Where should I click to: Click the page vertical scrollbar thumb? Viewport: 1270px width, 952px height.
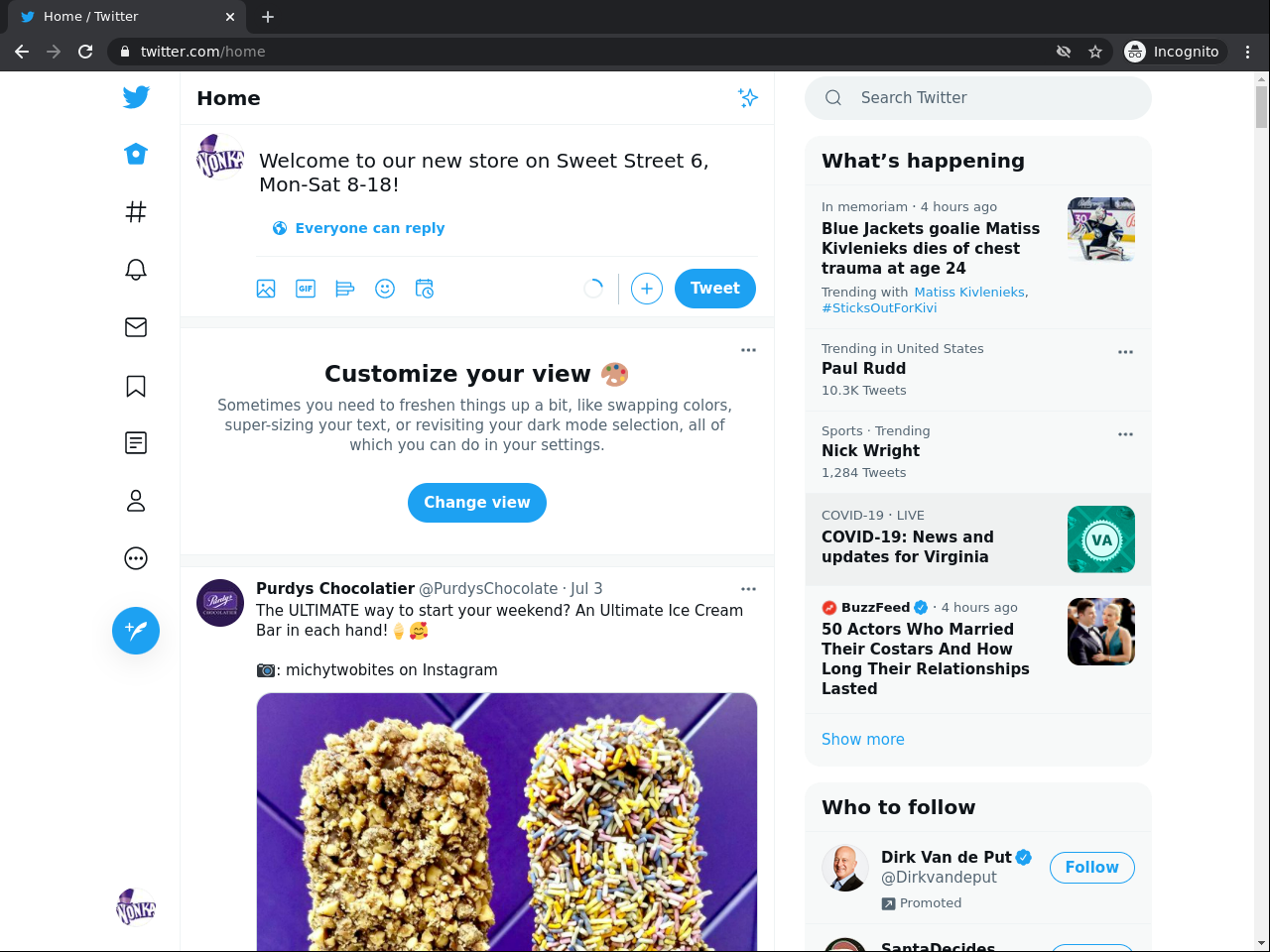tap(1261, 107)
